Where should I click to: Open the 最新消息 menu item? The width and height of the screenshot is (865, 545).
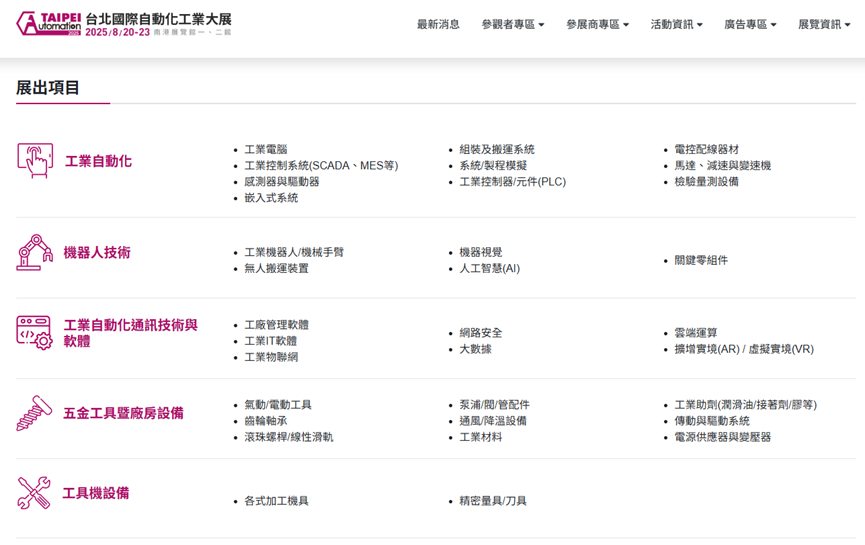(438, 24)
